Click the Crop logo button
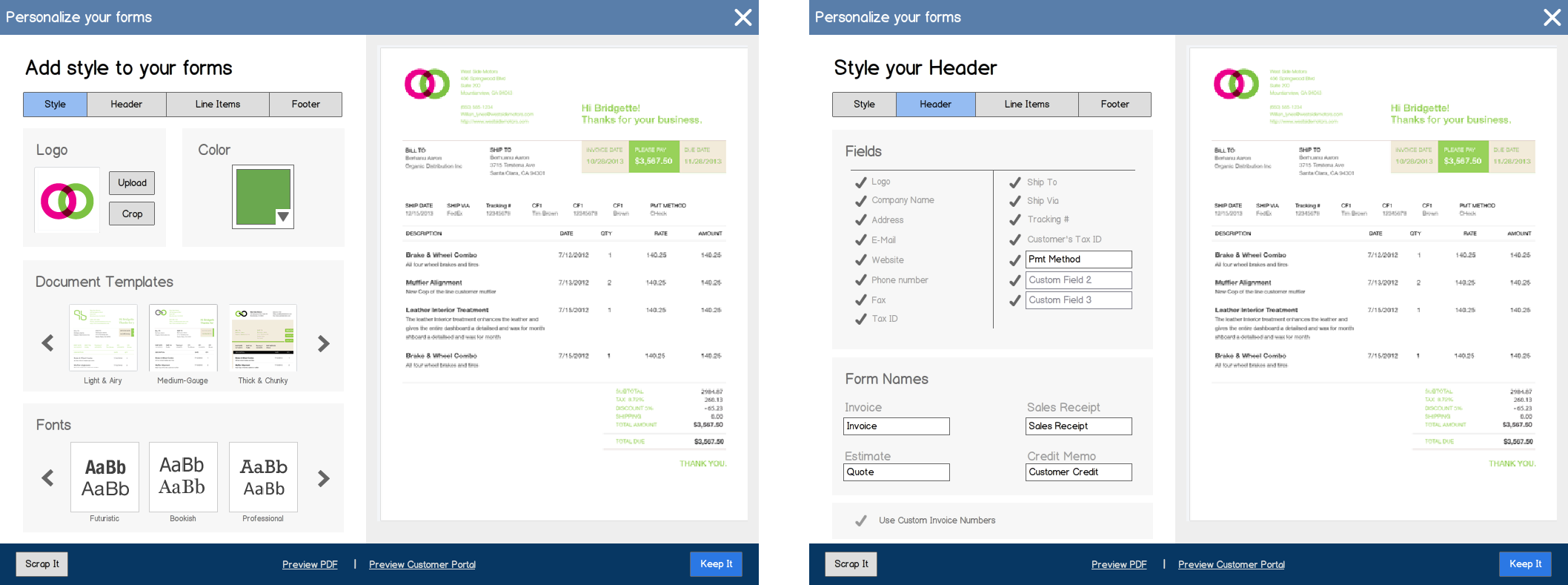1568x585 pixels. pos(132,214)
